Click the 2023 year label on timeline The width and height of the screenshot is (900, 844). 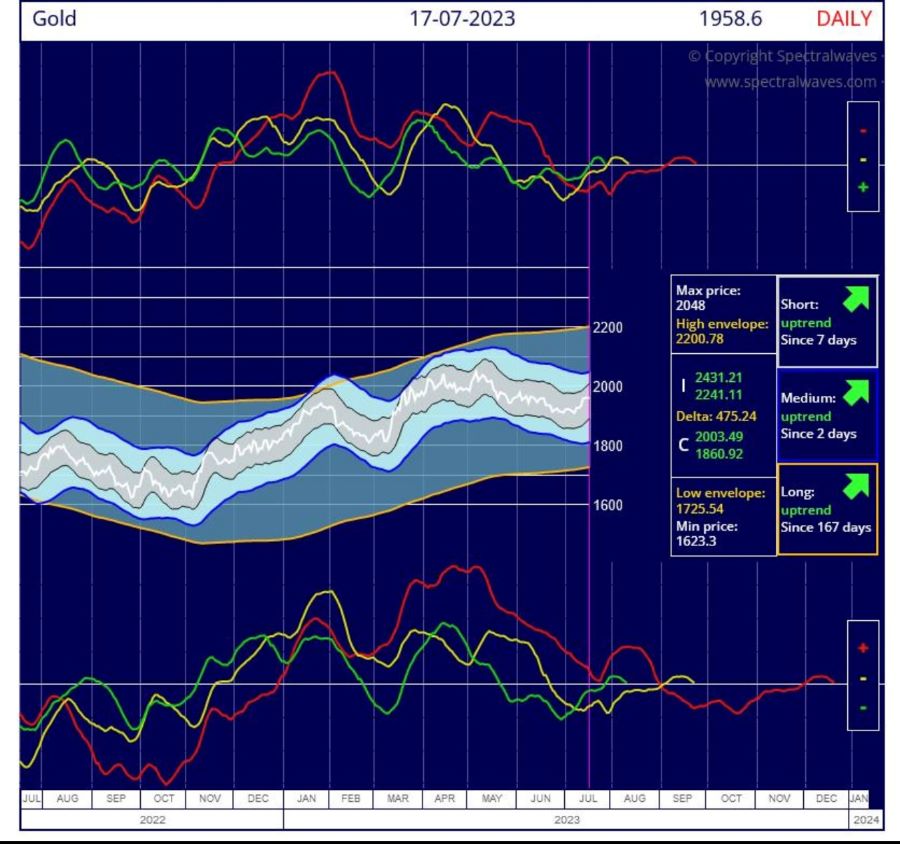[x=566, y=820]
